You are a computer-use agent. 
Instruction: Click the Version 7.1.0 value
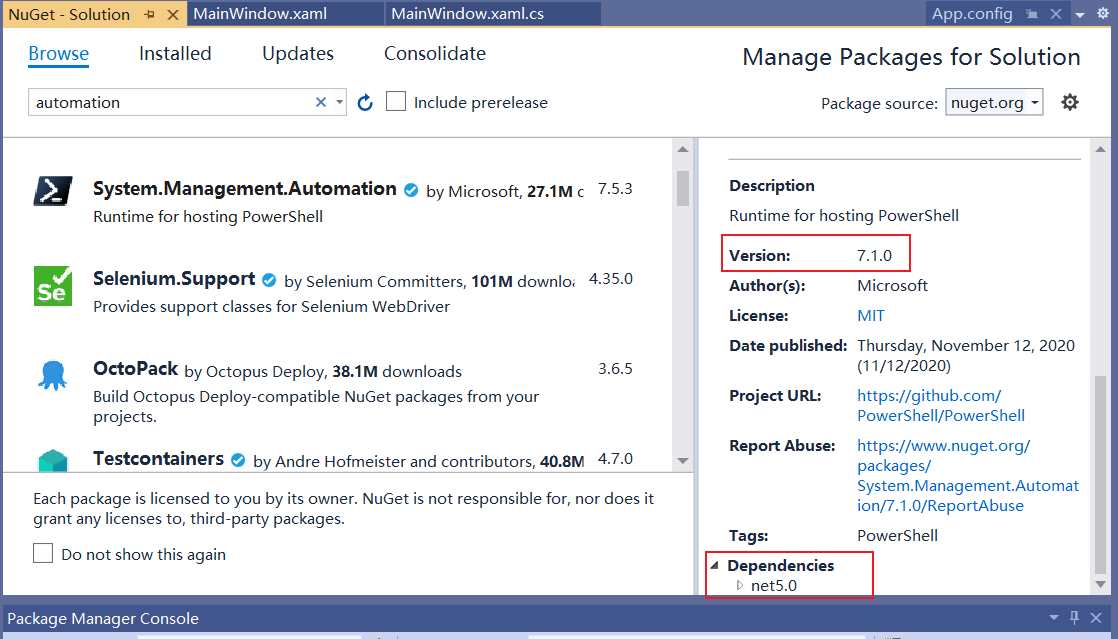coord(874,255)
